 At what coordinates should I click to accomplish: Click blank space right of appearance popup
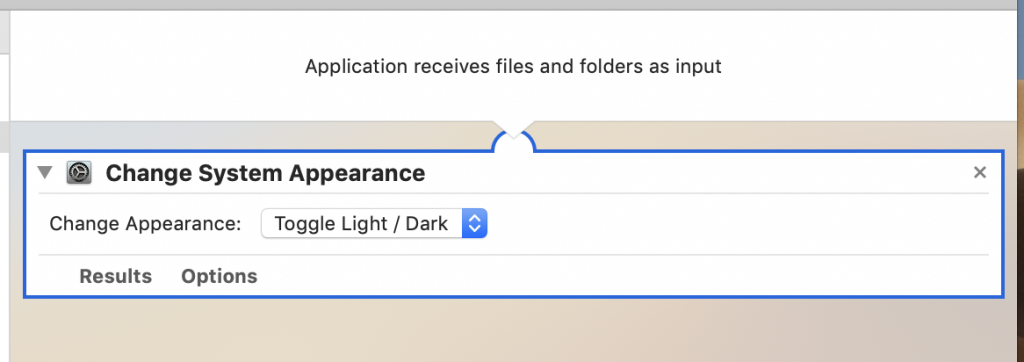click(738, 224)
